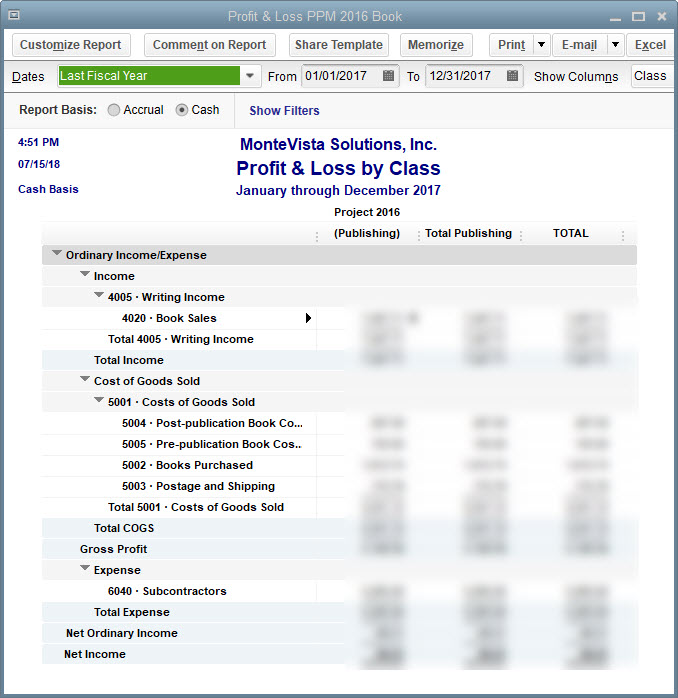The height and width of the screenshot is (698, 678).
Task: Collapse the Cost of Goods Sold section
Action: 85,379
